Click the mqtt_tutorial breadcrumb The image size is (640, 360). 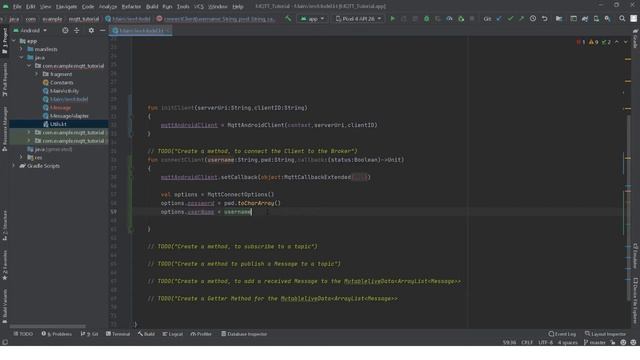pyautogui.click(x=84, y=19)
